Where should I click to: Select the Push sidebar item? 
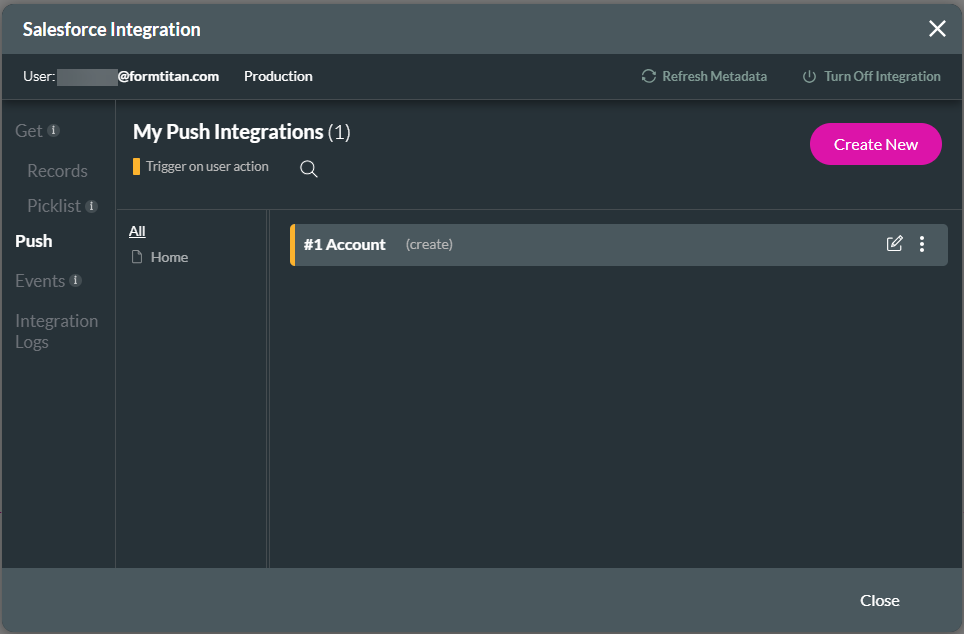(33, 240)
